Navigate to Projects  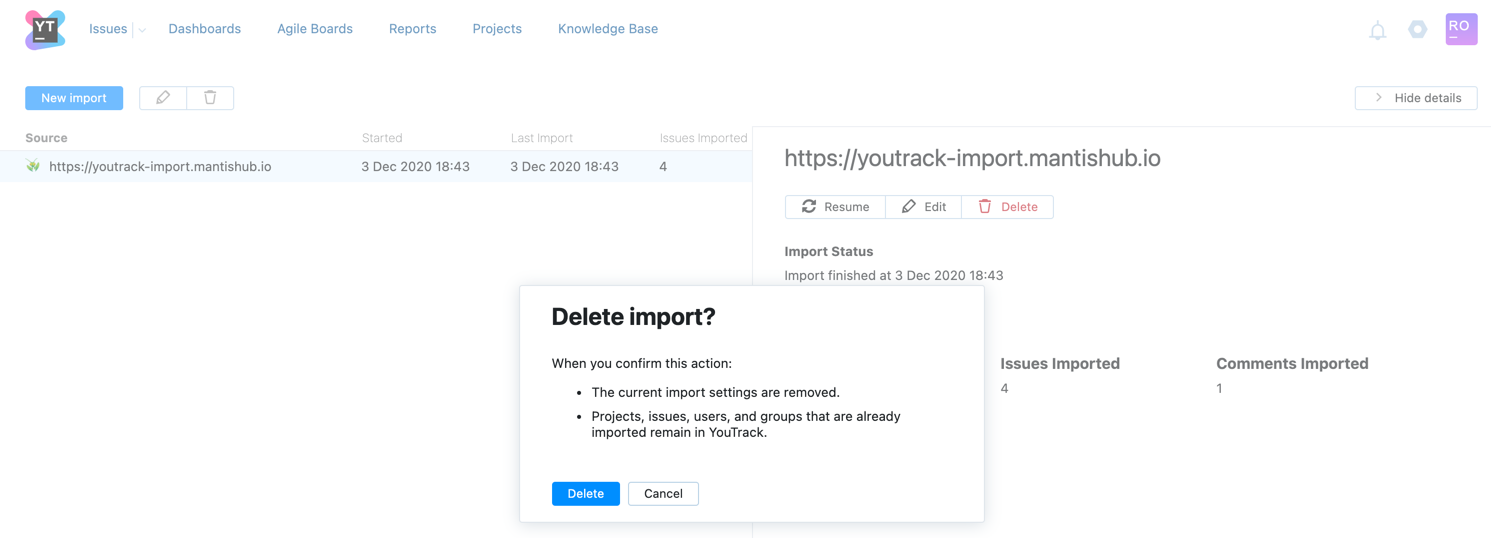[x=497, y=29]
